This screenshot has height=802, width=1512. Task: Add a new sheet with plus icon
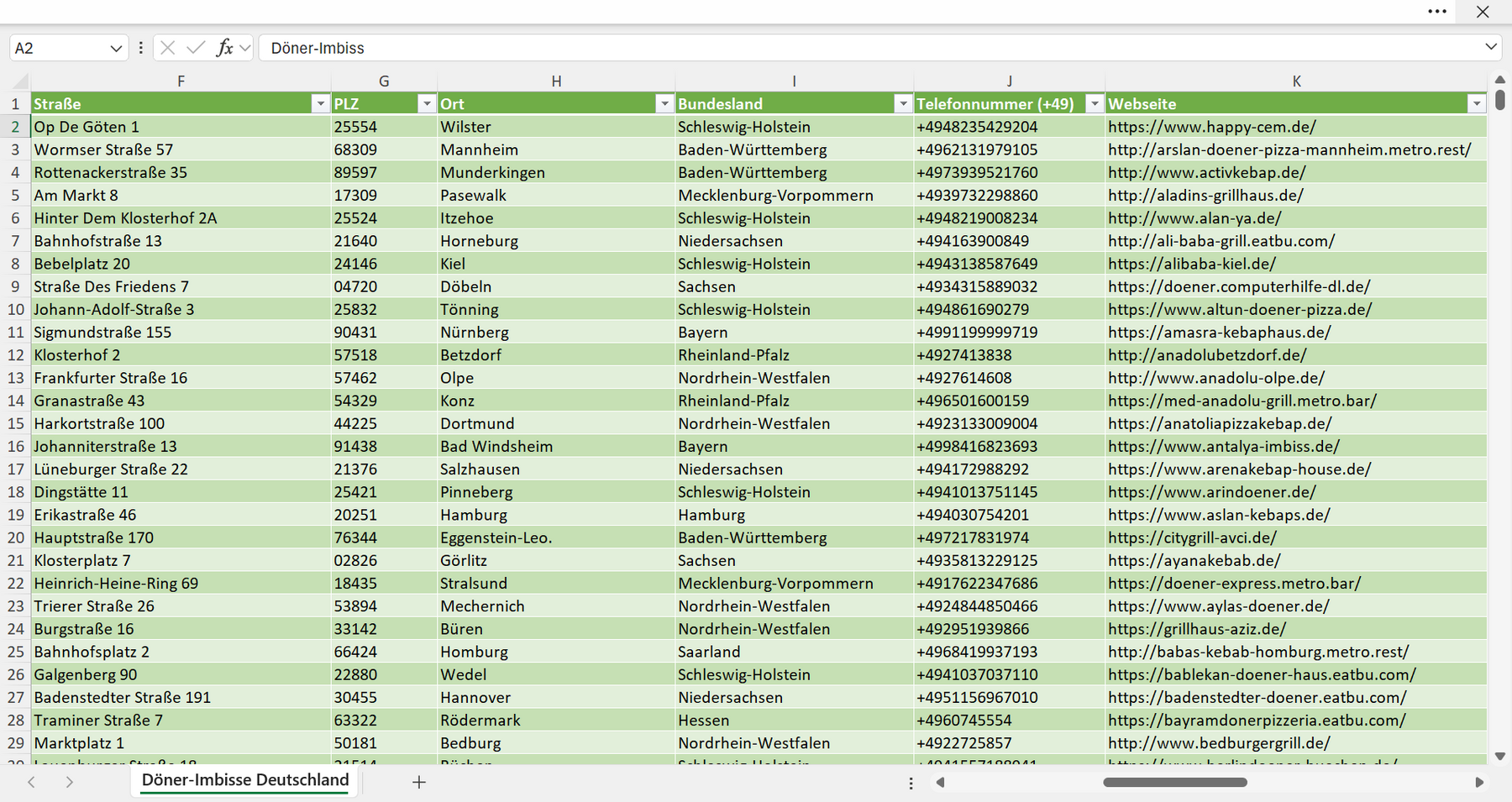[x=419, y=782]
